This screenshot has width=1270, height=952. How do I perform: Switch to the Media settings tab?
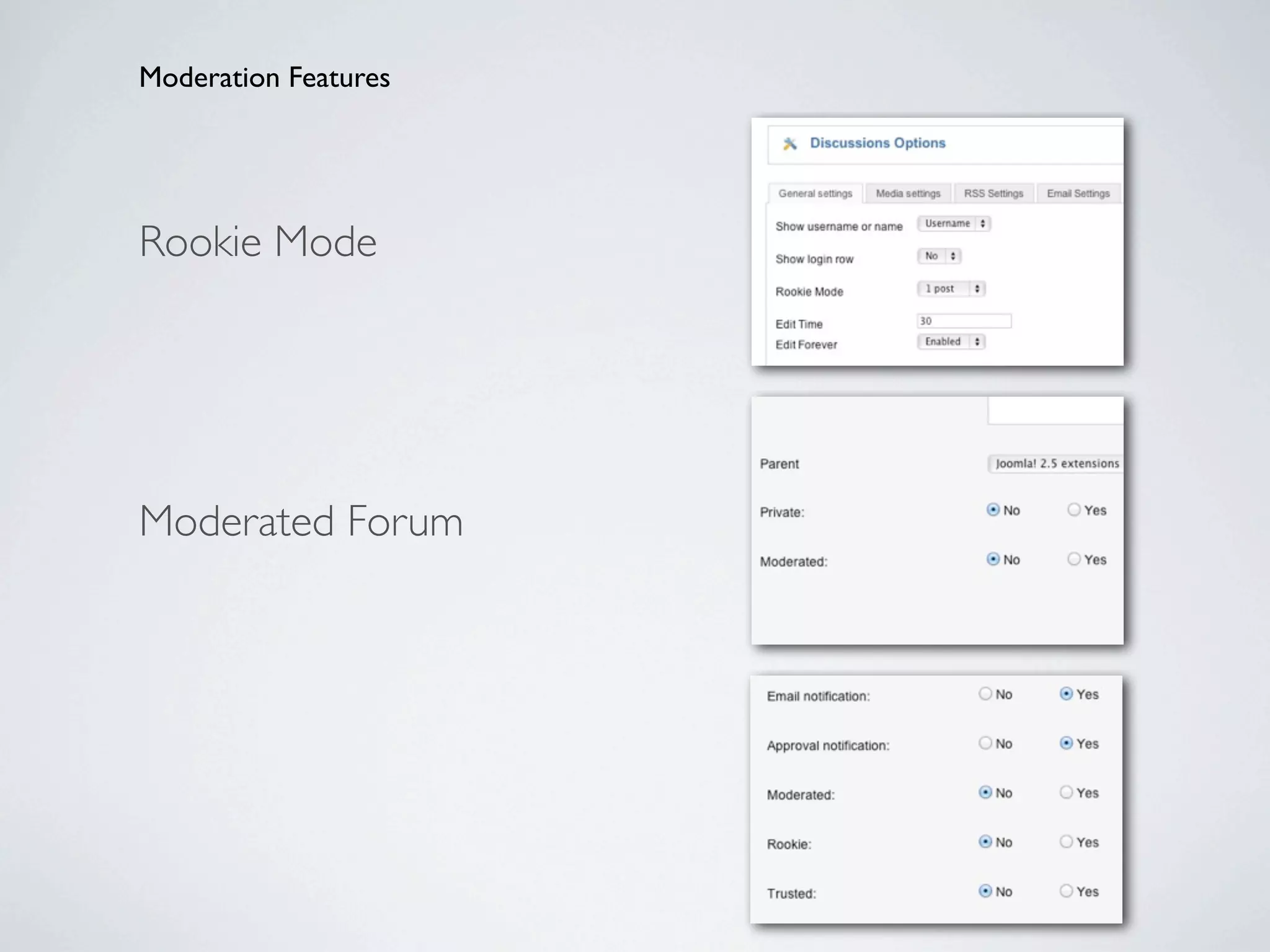point(908,193)
